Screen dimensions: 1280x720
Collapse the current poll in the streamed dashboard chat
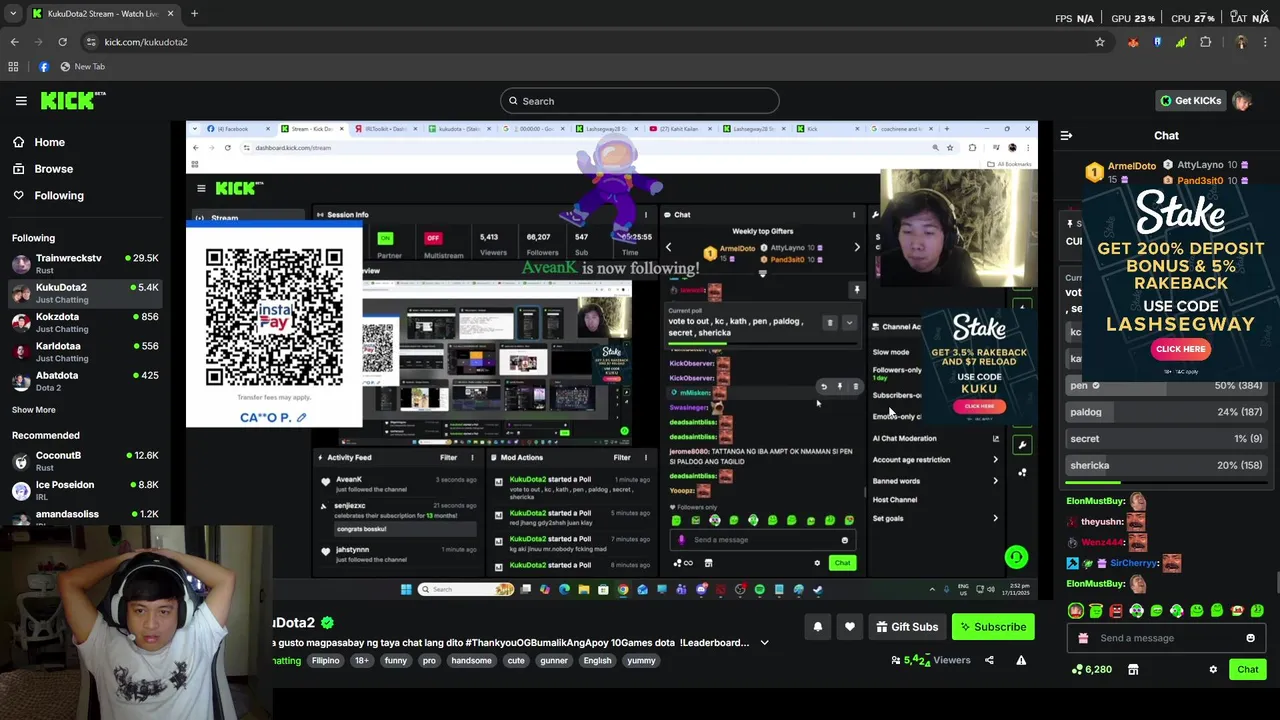point(849,323)
